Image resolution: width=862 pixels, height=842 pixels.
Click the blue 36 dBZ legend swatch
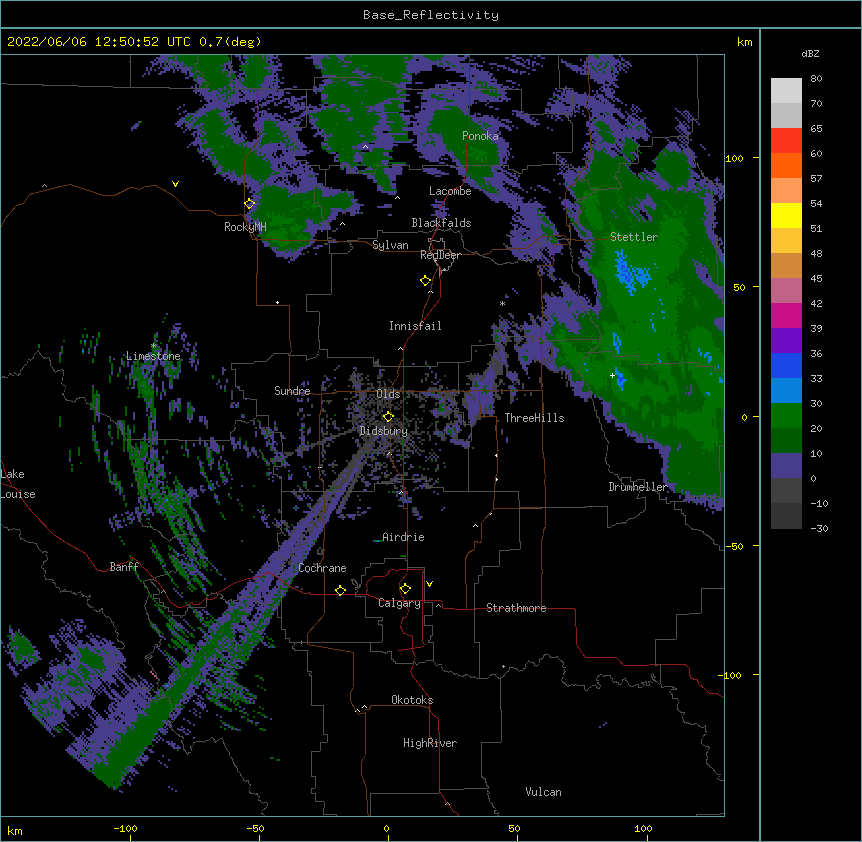pos(786,365)
